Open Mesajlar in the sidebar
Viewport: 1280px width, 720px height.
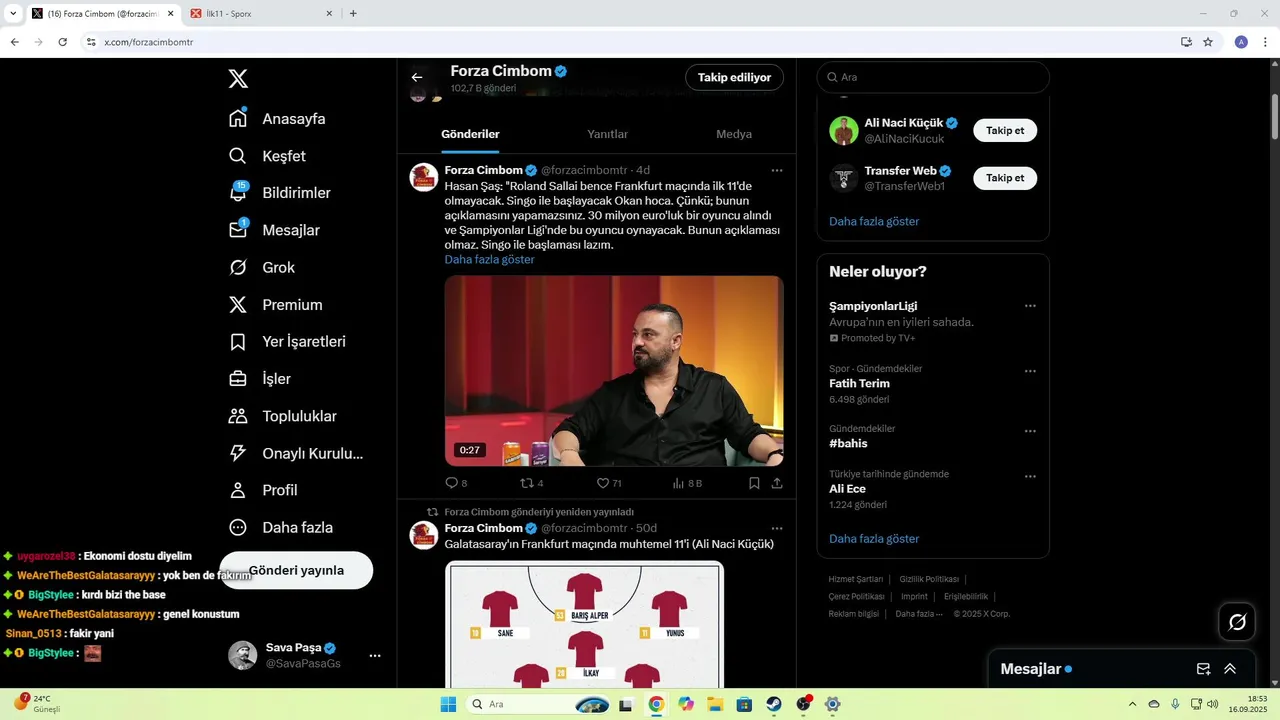pyautogui.click(x=274, y=230)
